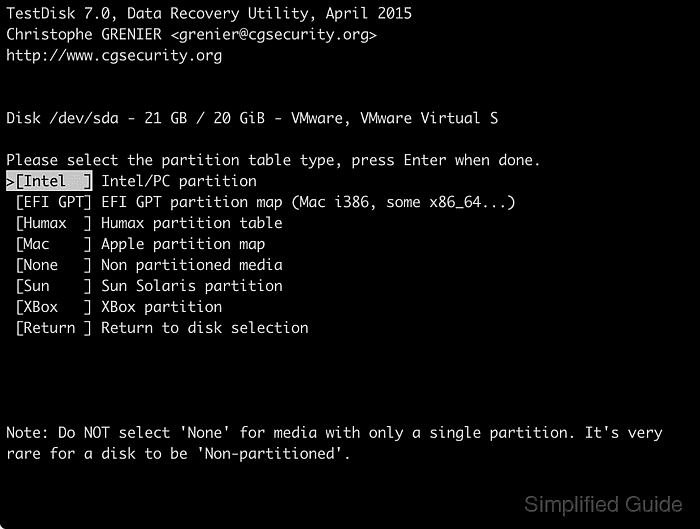Click the 'Disk /dev/sda' information line

tap(252, 118)
